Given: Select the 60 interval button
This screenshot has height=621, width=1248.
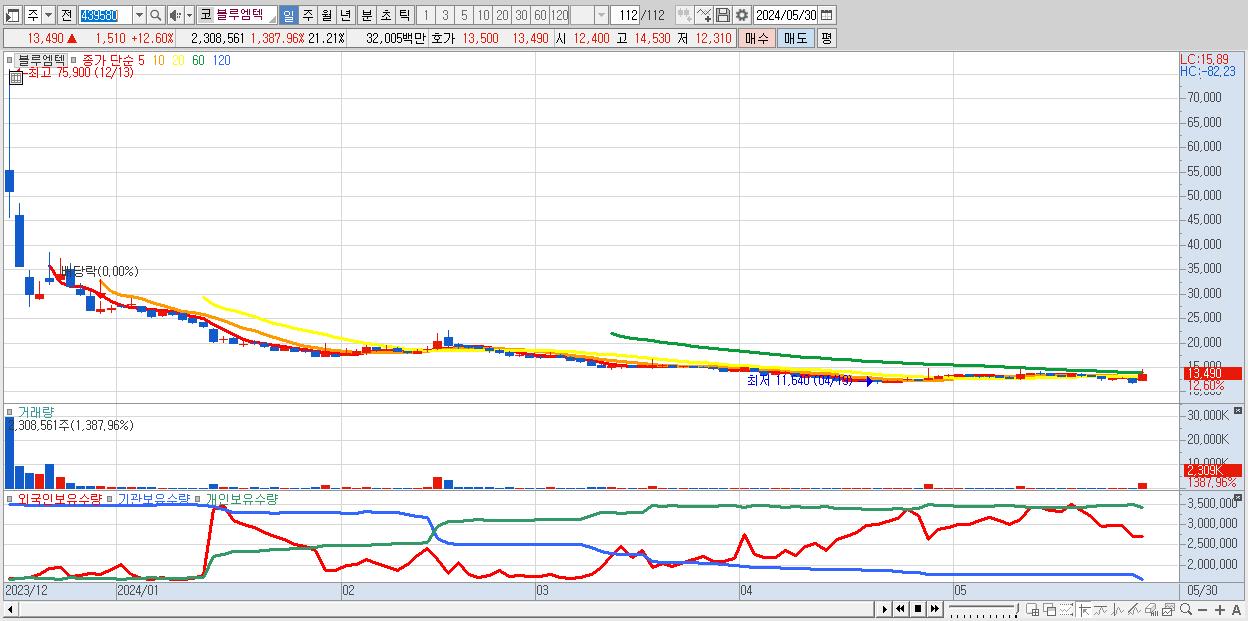Looking at the screenshot, I should [541, 15].
